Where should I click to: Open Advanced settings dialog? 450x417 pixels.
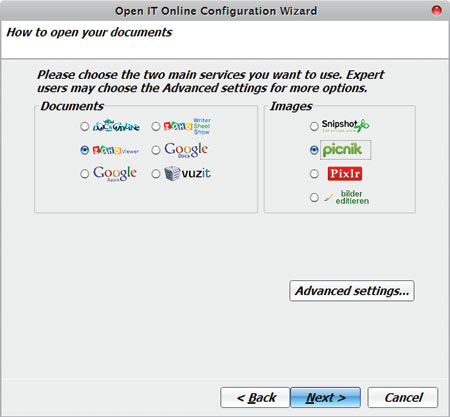(352, 291)
